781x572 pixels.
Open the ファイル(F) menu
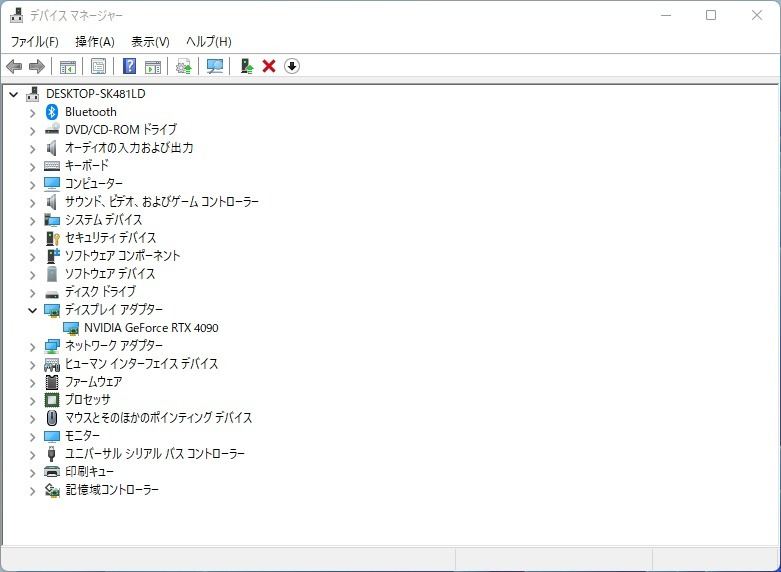point(34,41)
